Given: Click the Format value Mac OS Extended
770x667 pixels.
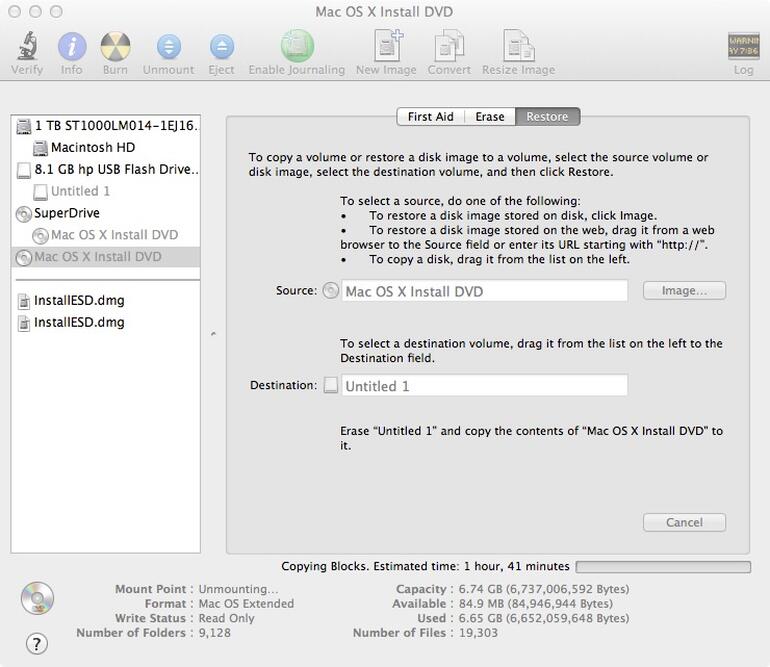Looking at the screenshot, I should [246, 604].
